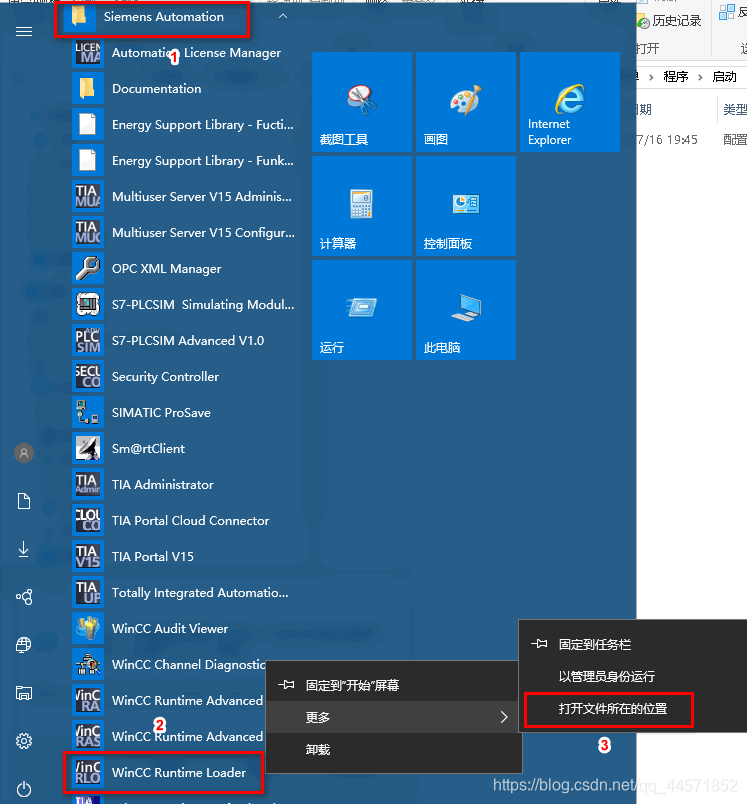Launch TIA Portal V15 icon
The width and height of the screenshot is (747, 804).
tap(88, 556)
